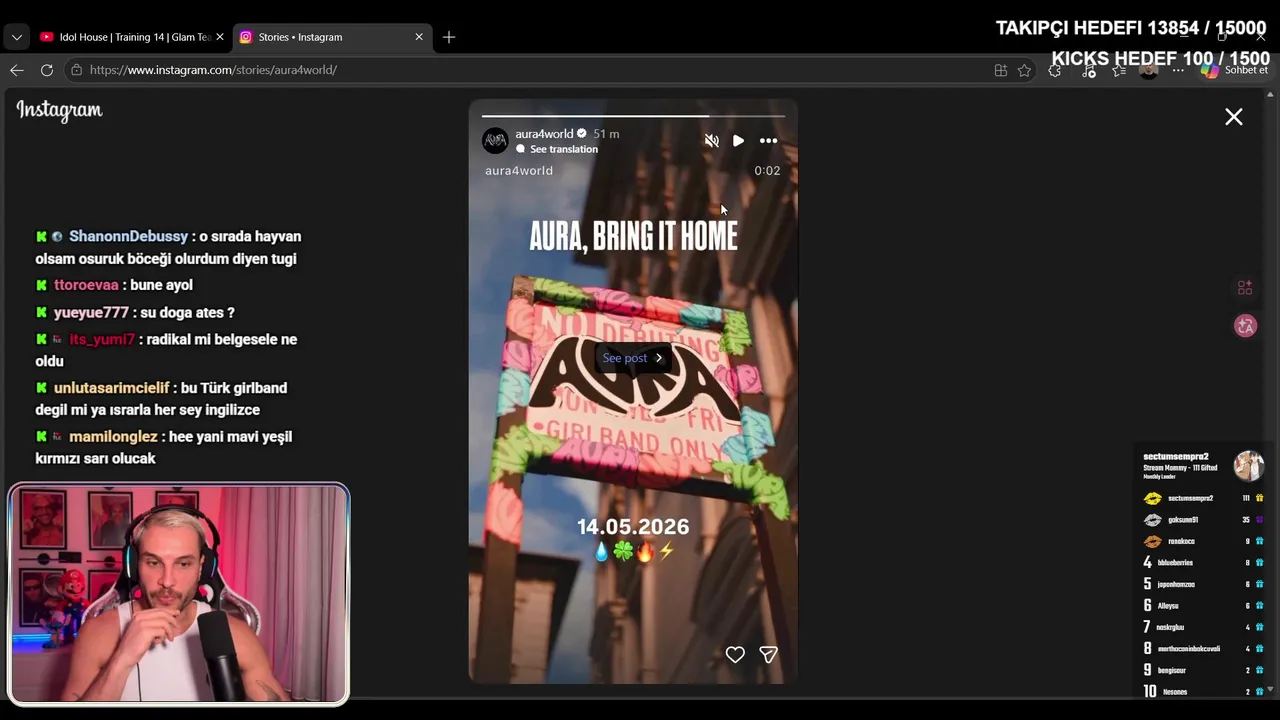1280x720 pixels.
Task: Click the pink QR/grid icon on right edge
Action: [1245, 288]
